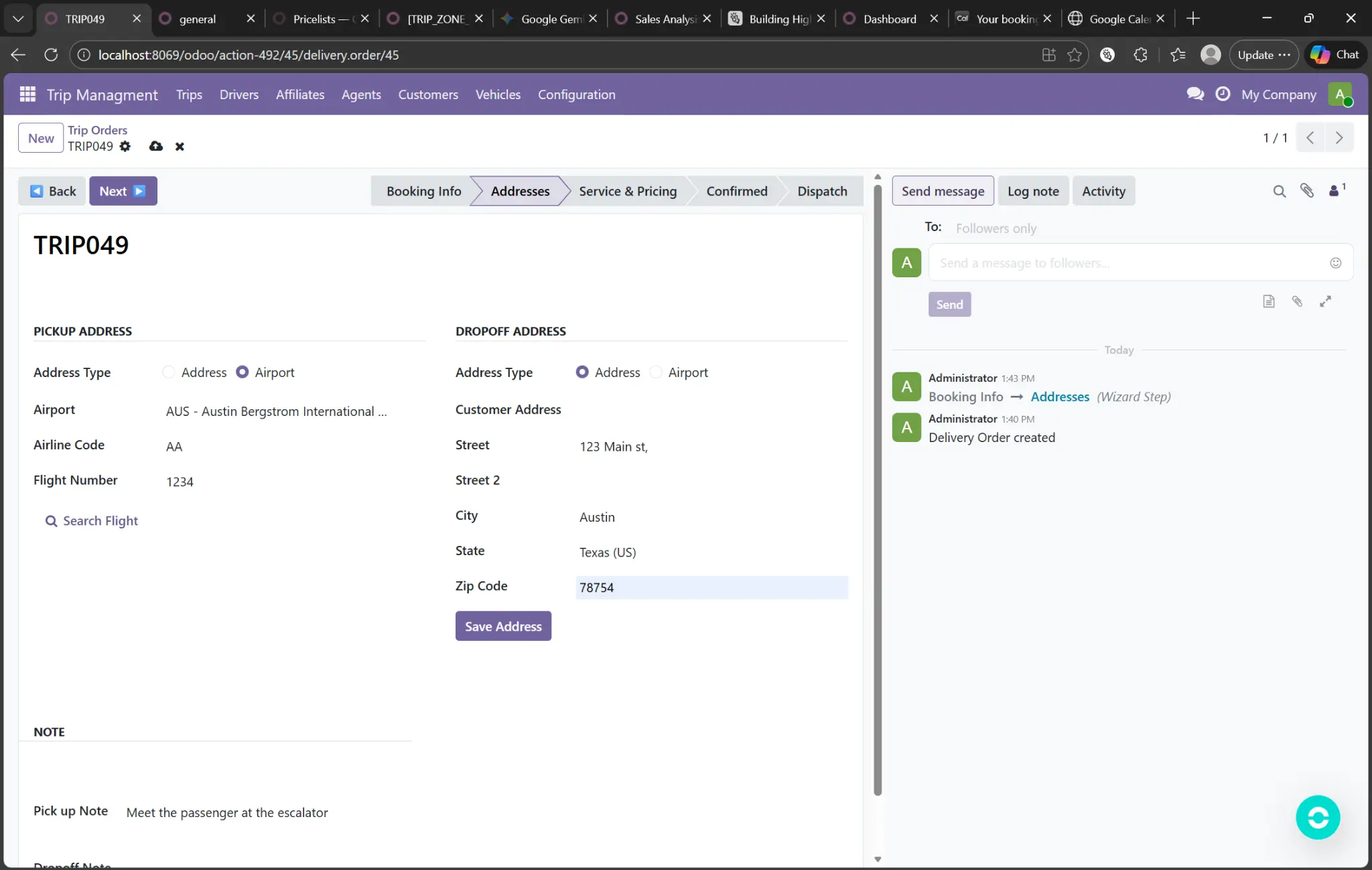Open the My Company switcher
This screenshot has width=1372, height=870.
(1278, 94)
